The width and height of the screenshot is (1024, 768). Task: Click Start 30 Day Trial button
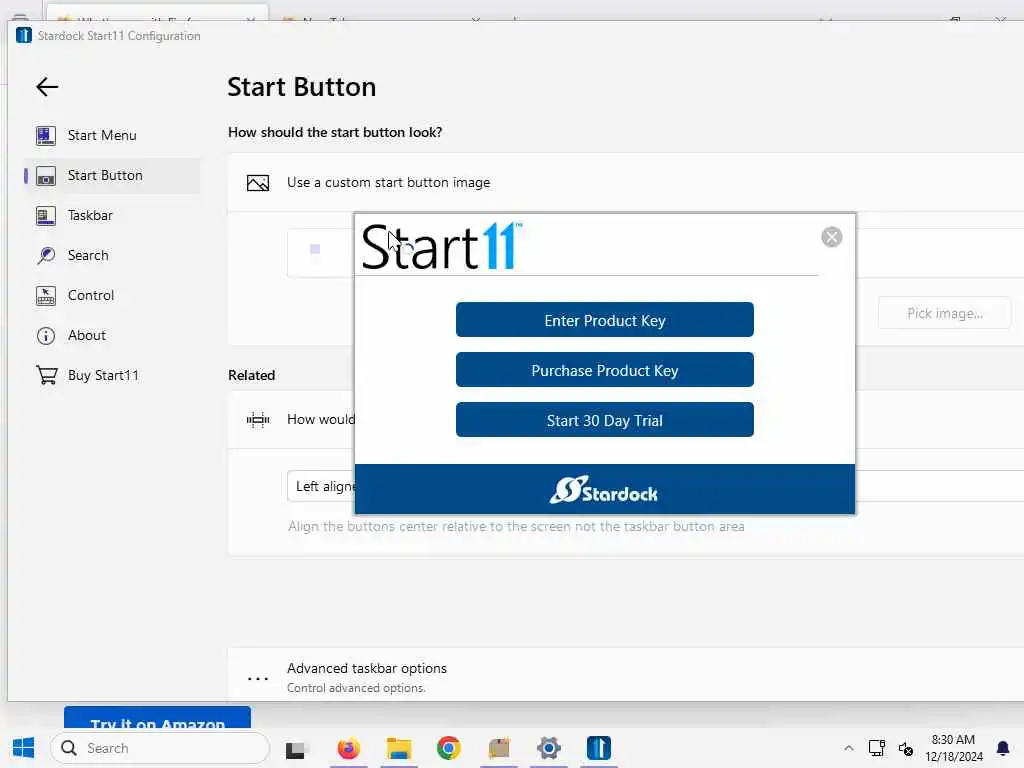[x=605, y=420]
